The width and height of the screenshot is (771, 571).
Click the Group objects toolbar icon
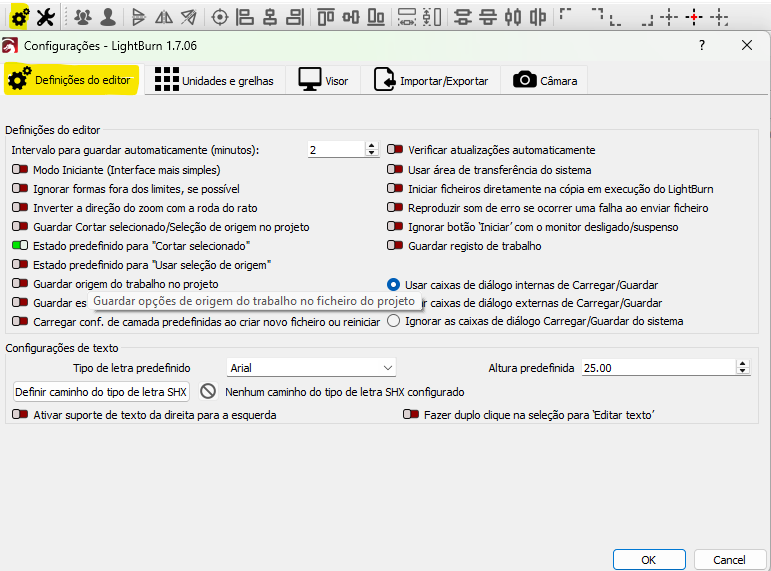[x=83, y=16]
